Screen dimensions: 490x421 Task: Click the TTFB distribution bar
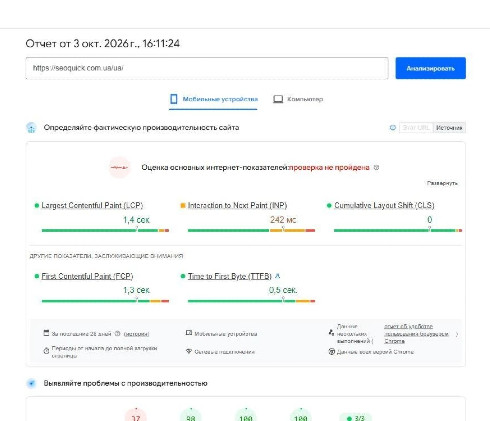251,301
